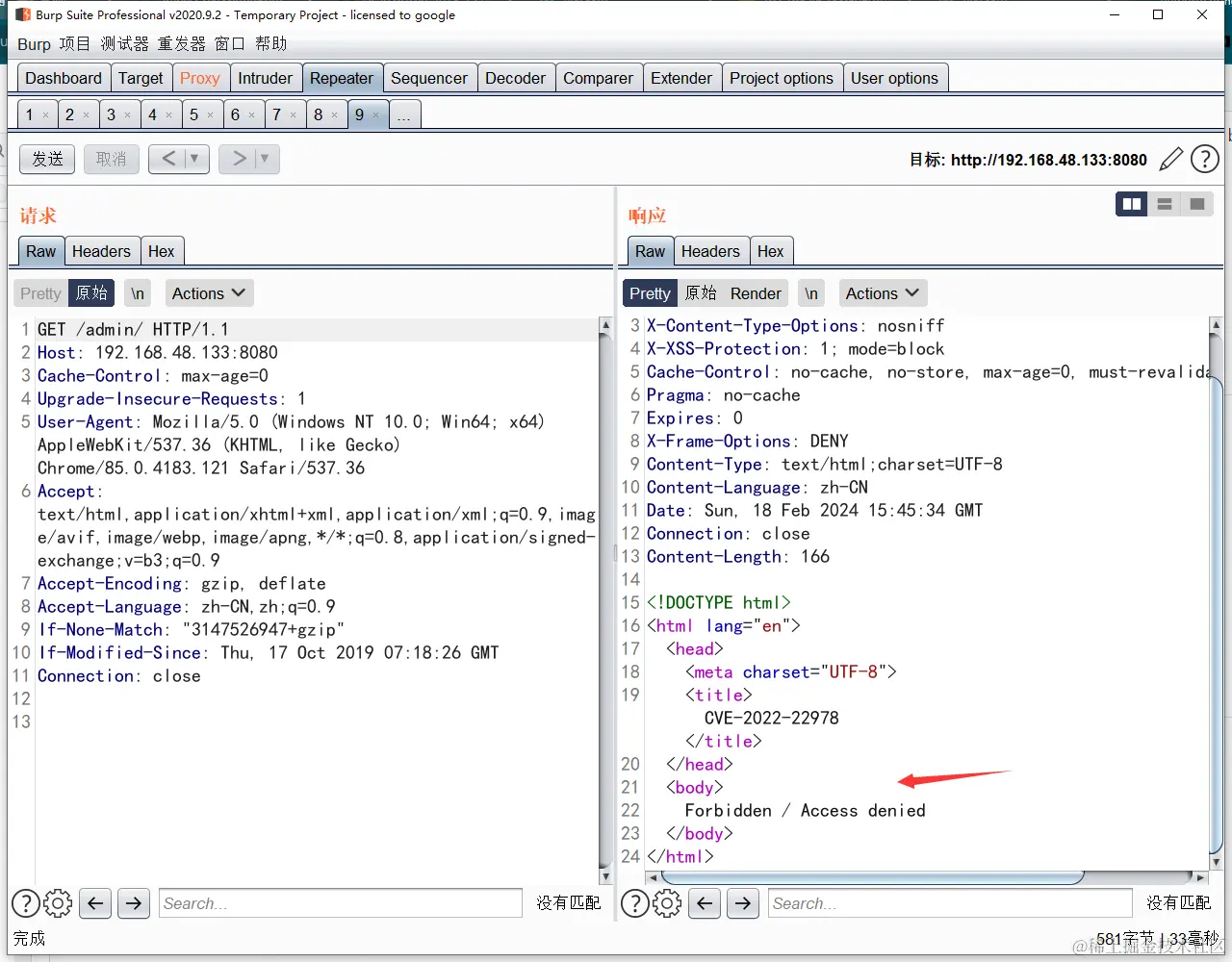Go to next response search match
This screenshot has height=962, width=1232.
pyautogui.click(x=743, y=903)
